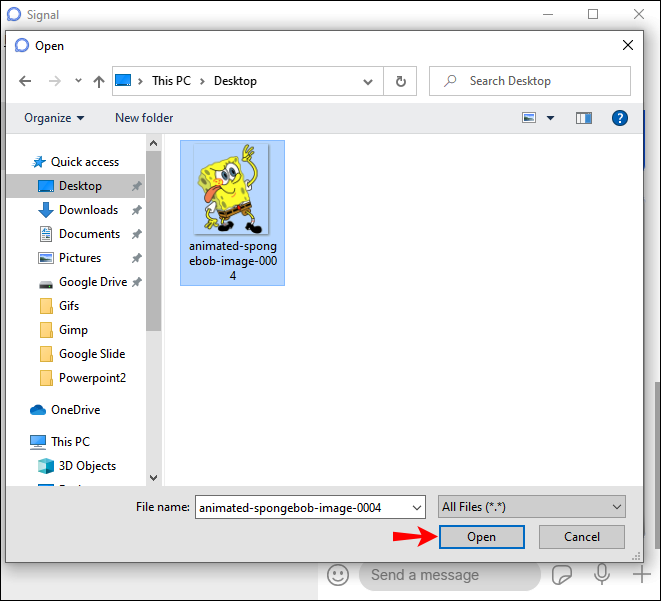Click the Desktop breadcrumb in address bar

pos(235,80)
